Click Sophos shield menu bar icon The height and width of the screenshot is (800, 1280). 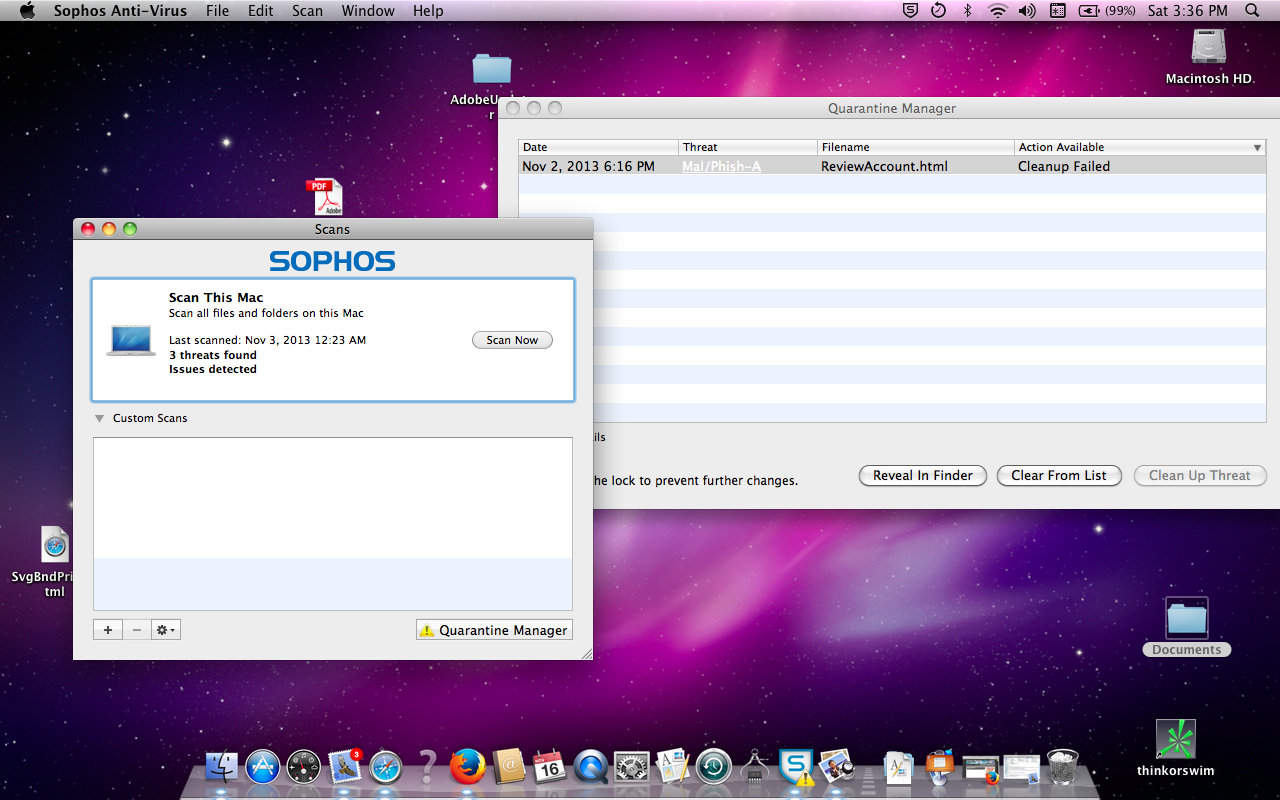tap(910, 11)
